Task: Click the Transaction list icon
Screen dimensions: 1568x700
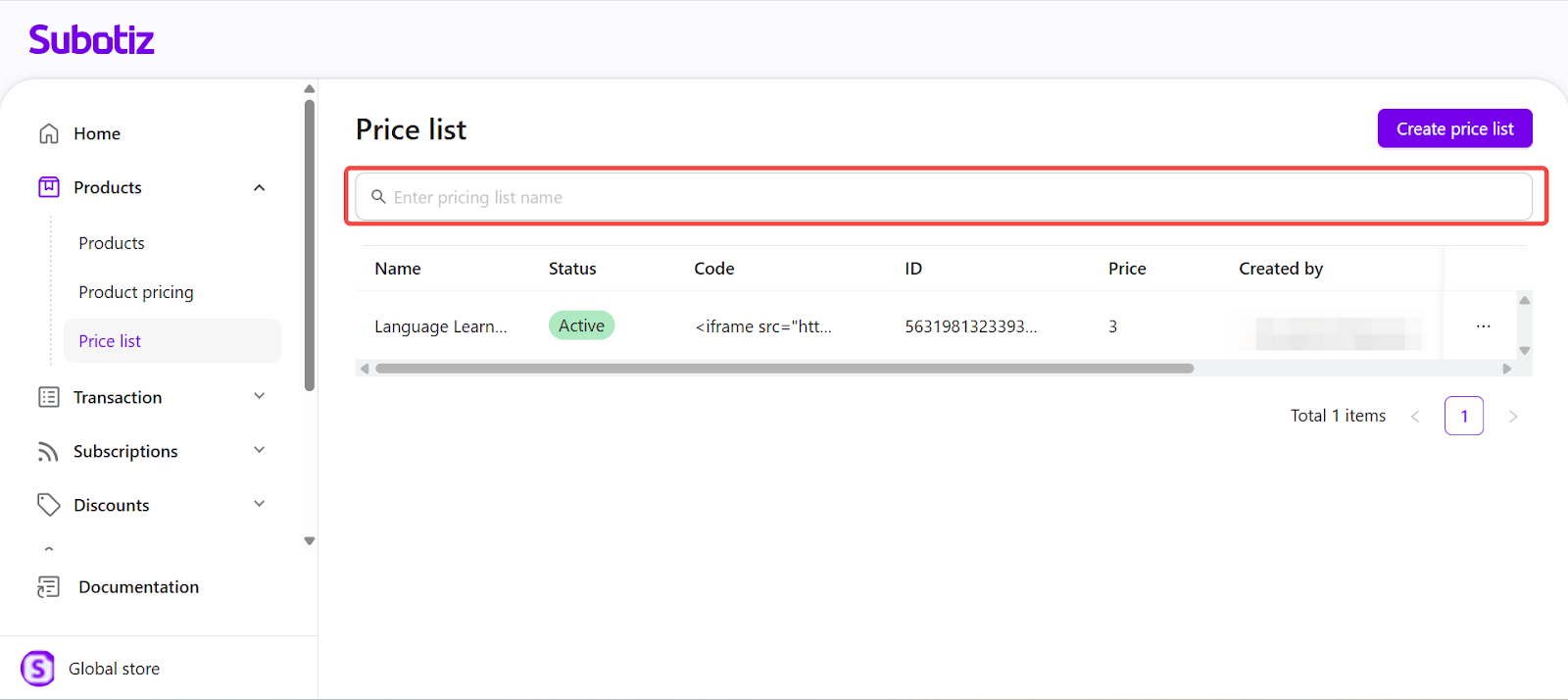Action: click(x=49, y=397)
